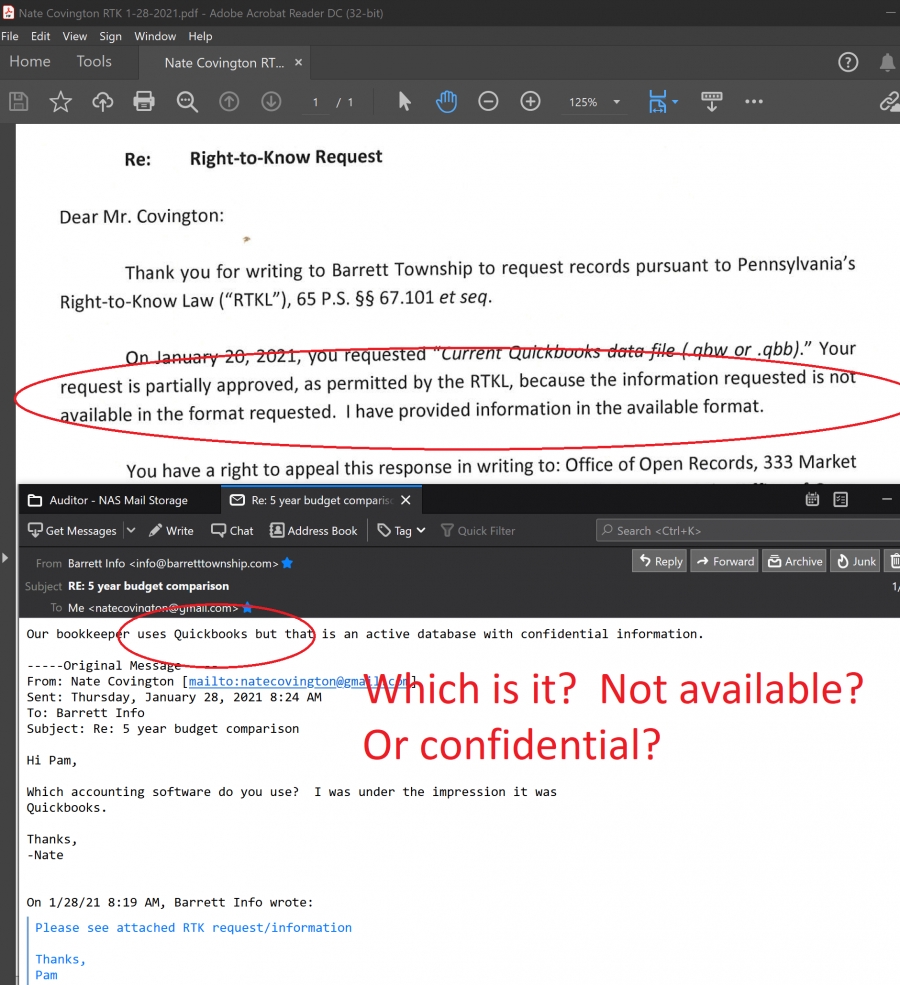Screen dimensions: 900x985
Task: Toggle the Quick Filter bar
Action: (478, 531)
